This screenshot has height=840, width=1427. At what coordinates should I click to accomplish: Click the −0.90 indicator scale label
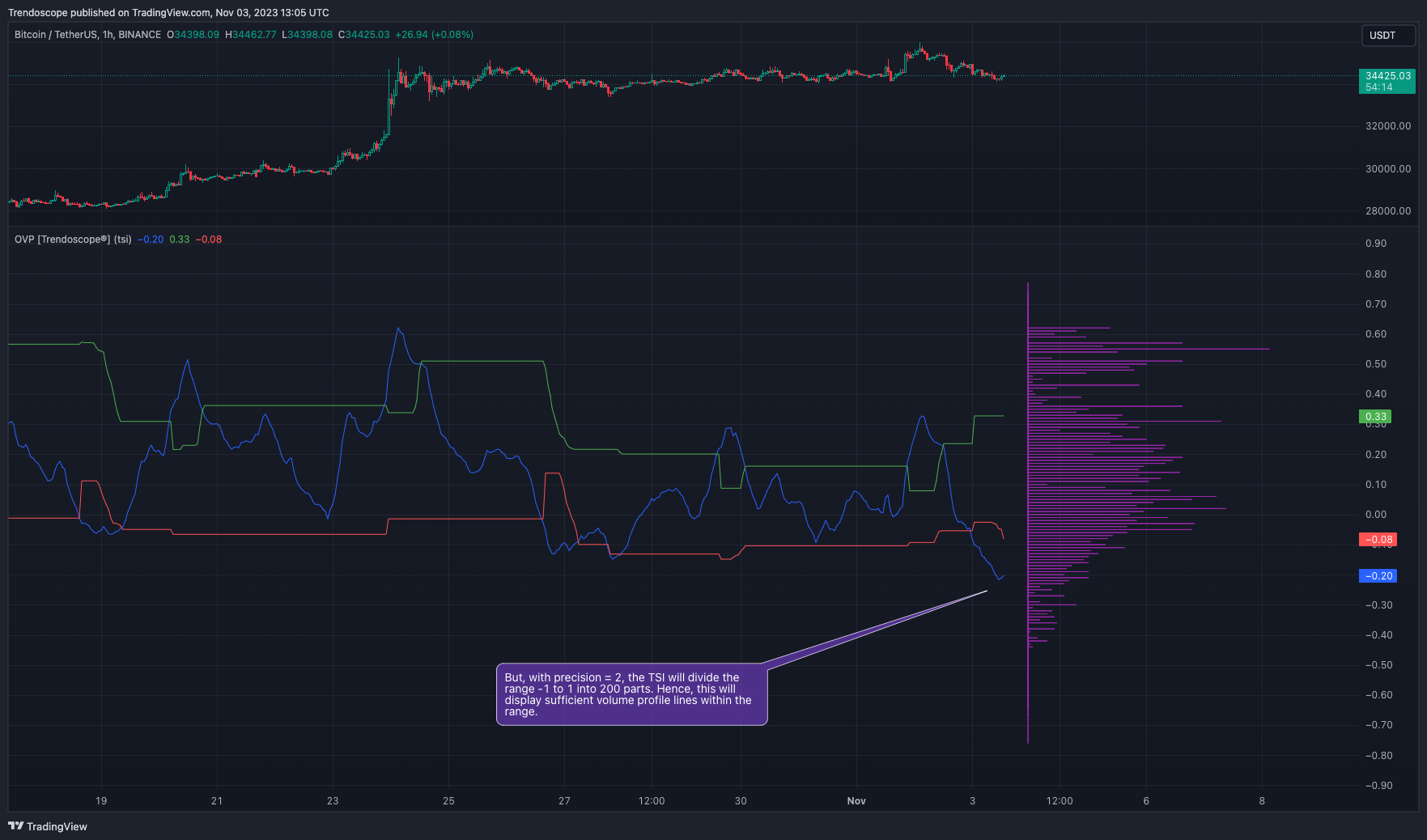pos(1378,786)
